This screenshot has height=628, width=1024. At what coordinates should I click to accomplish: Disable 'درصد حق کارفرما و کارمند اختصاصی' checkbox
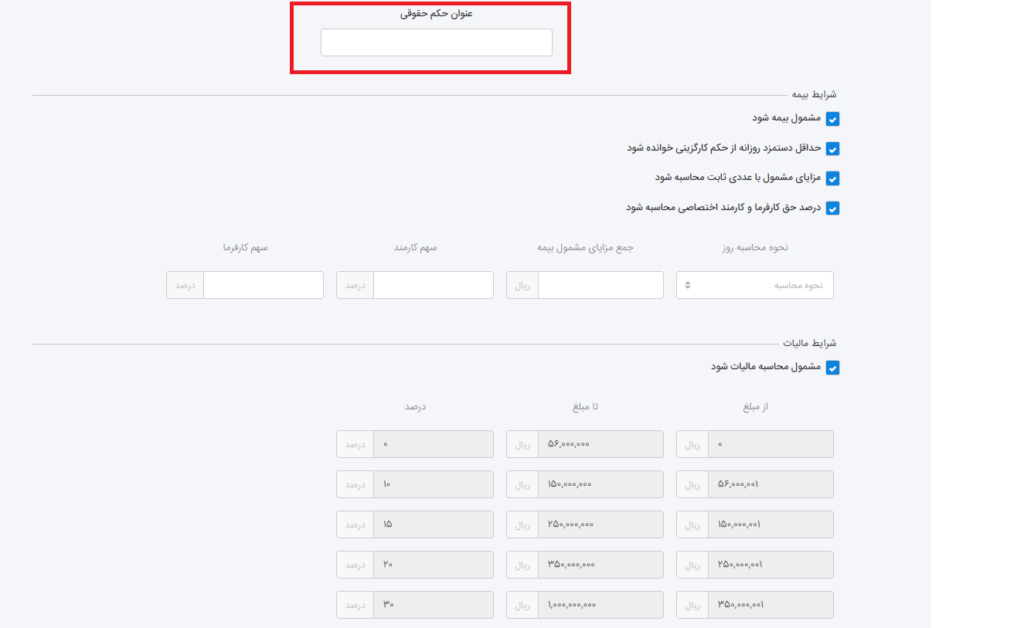pos(832,209)
